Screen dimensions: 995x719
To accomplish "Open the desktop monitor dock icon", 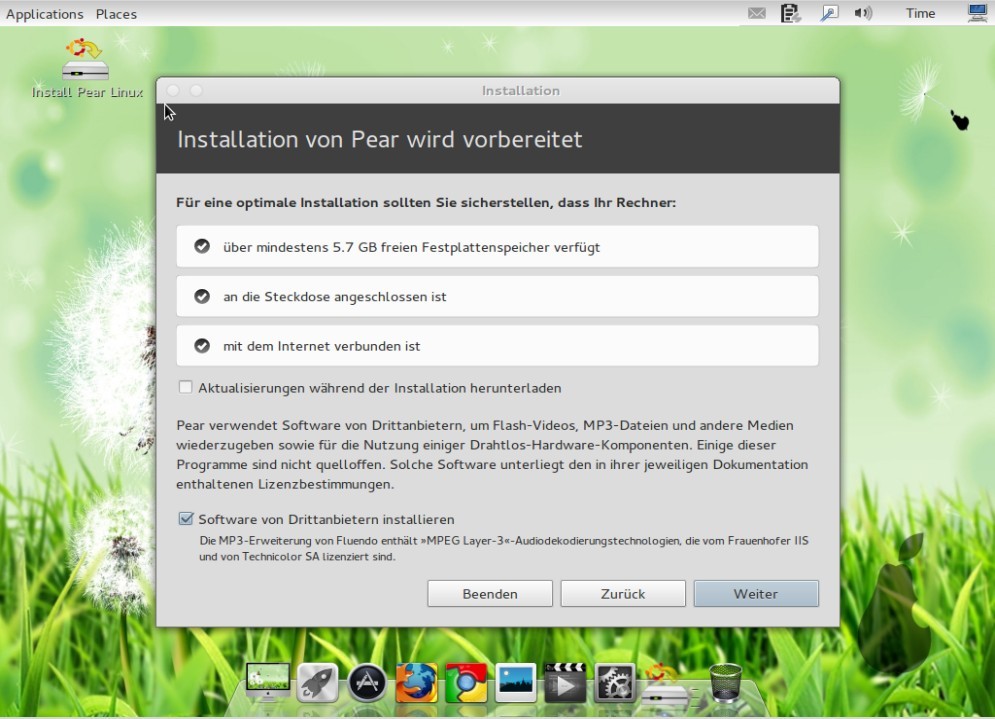I will tap(268, 682).
